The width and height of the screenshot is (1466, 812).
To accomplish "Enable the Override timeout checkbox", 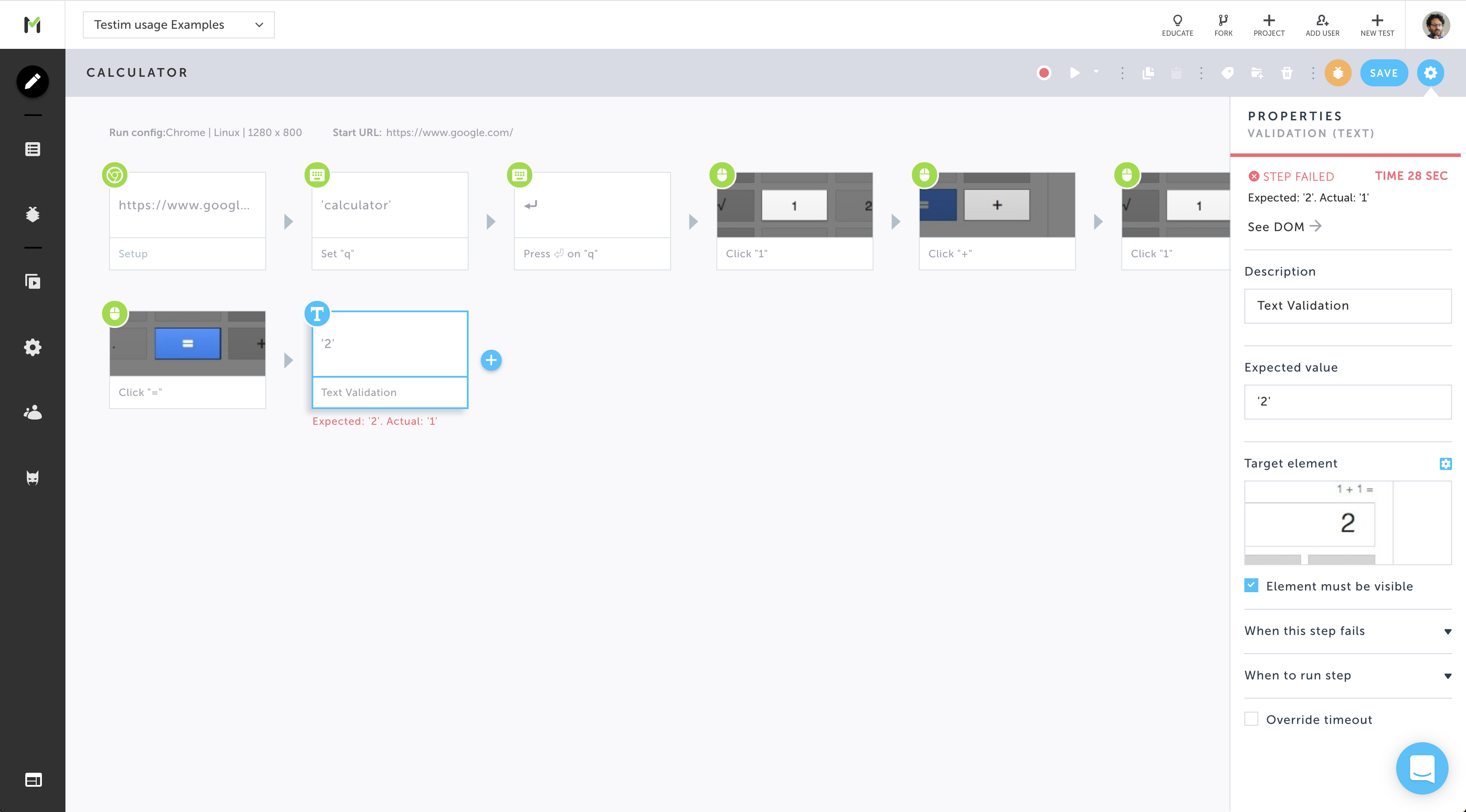I will coord(1251,719).
